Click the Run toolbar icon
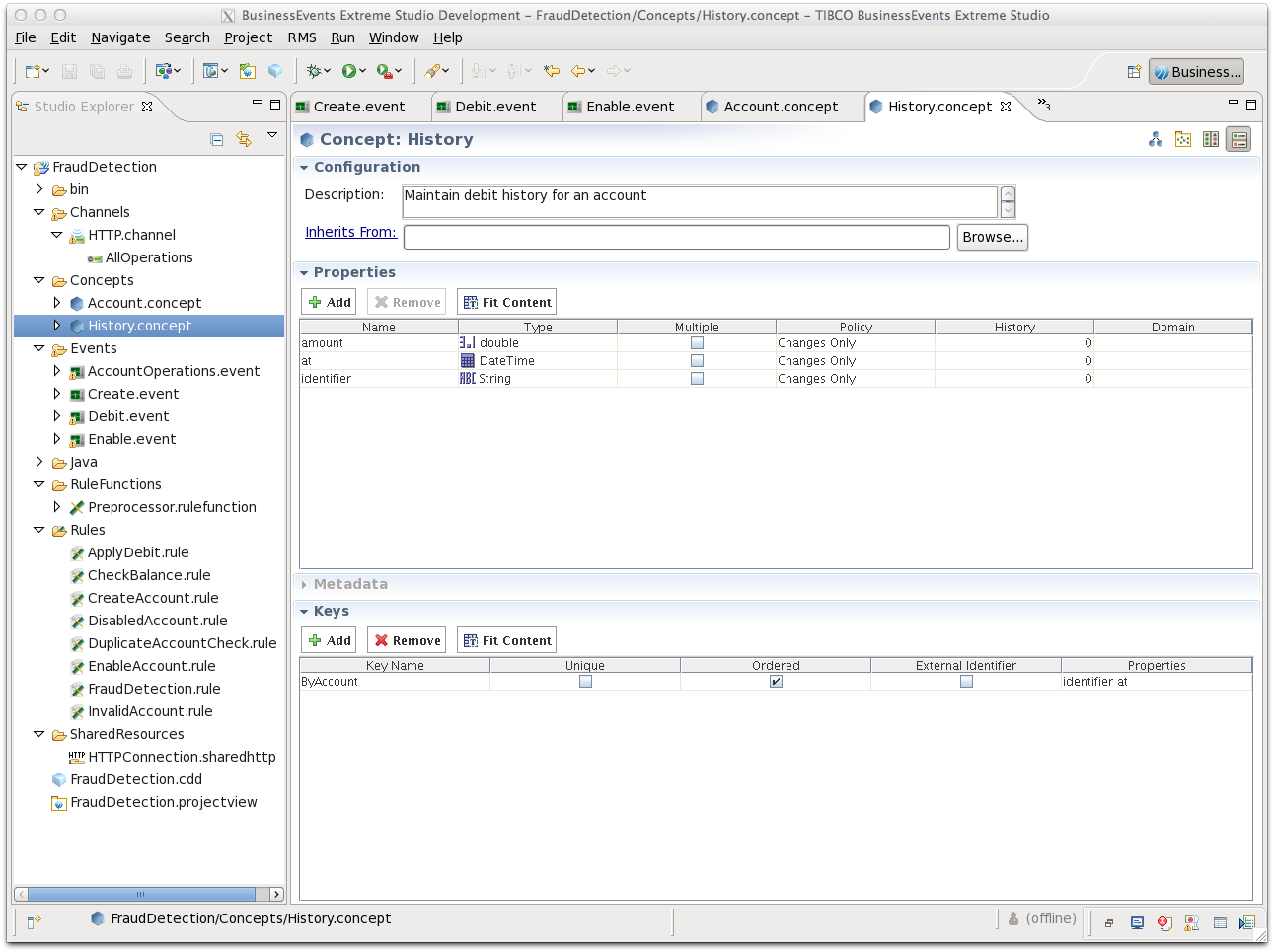This screenshot has width=1274, height=952. pos(349,71)
